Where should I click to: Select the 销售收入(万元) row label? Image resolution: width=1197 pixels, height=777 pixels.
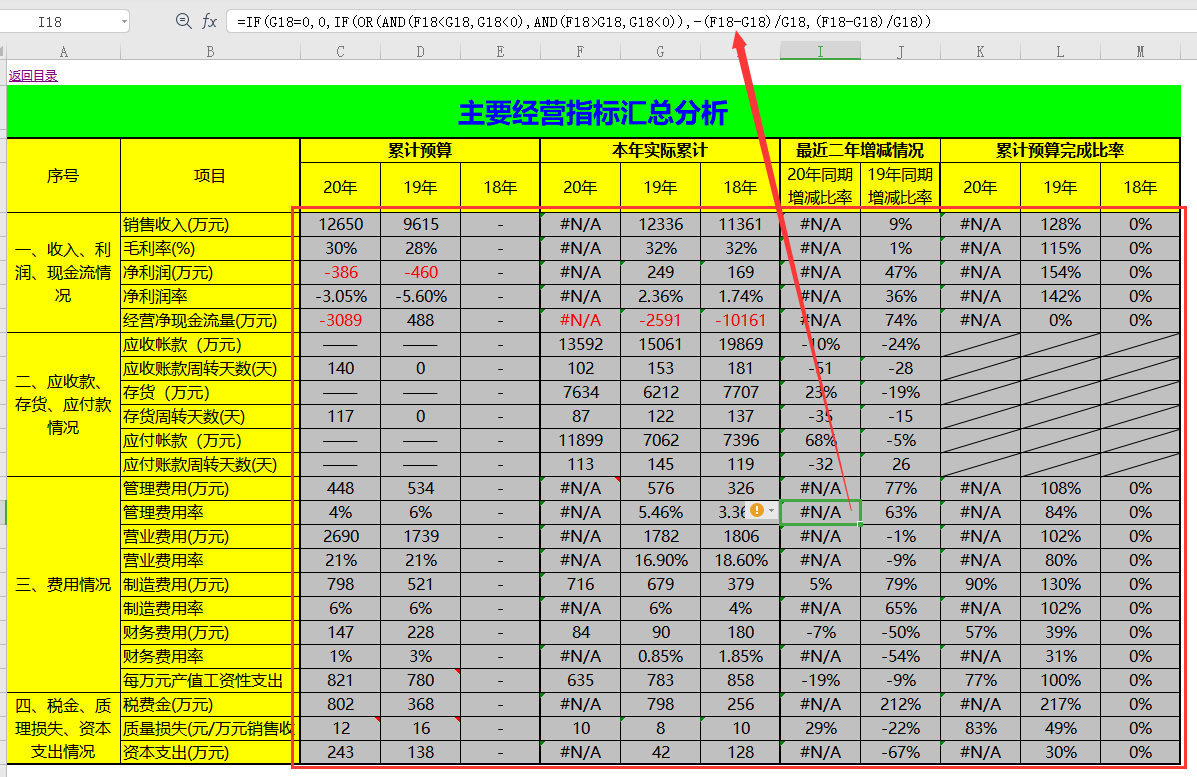[210, 224]
